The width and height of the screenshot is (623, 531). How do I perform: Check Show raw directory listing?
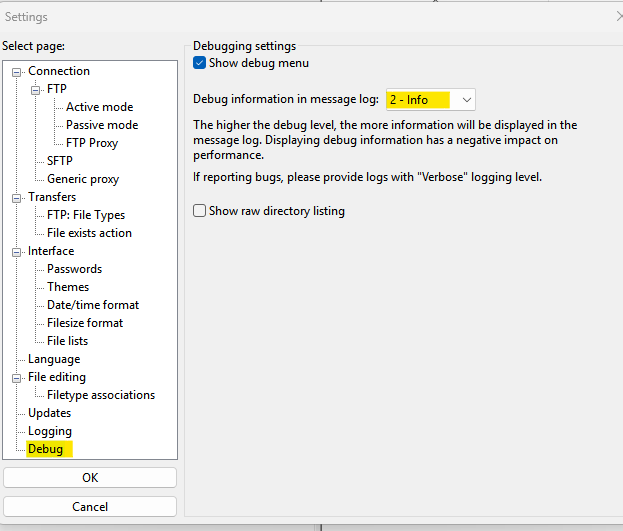pyautogui.click(x=200, y=211)
